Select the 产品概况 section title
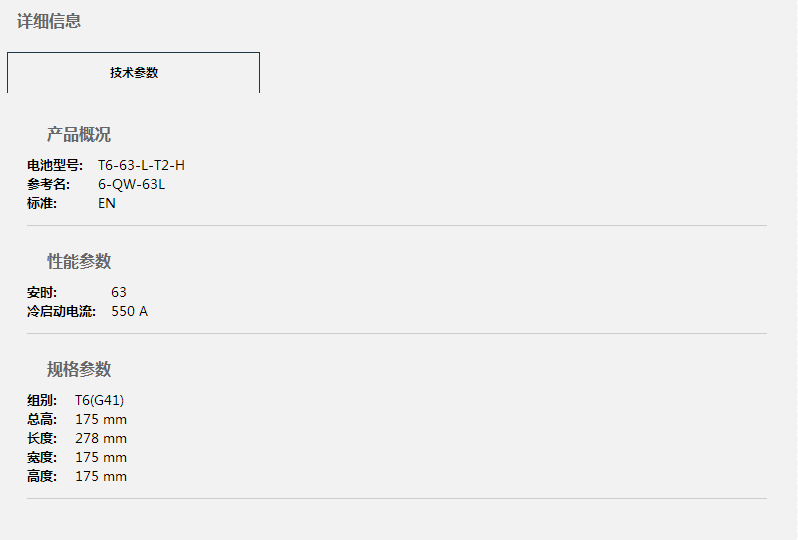Viewport: 798px width, 540px height. (x=79, y=134)
